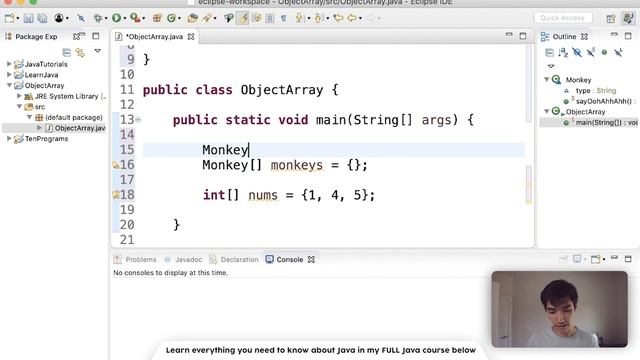Viewport: 640px width, 360px height.
Task: Toggle Hide Local Types in Outline
Action: click(x=618, y=52)
